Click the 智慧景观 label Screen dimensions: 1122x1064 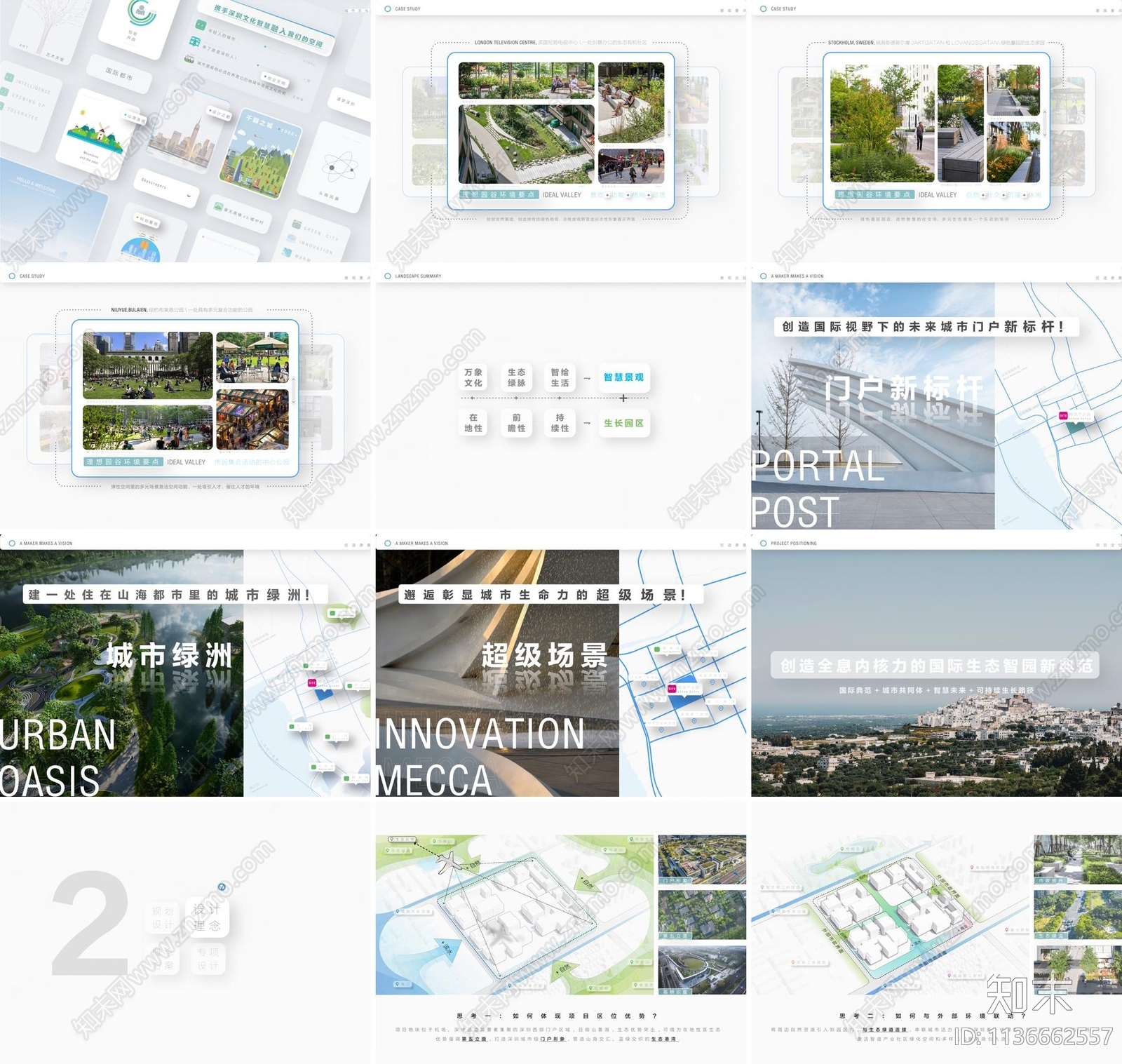(623, 377)
